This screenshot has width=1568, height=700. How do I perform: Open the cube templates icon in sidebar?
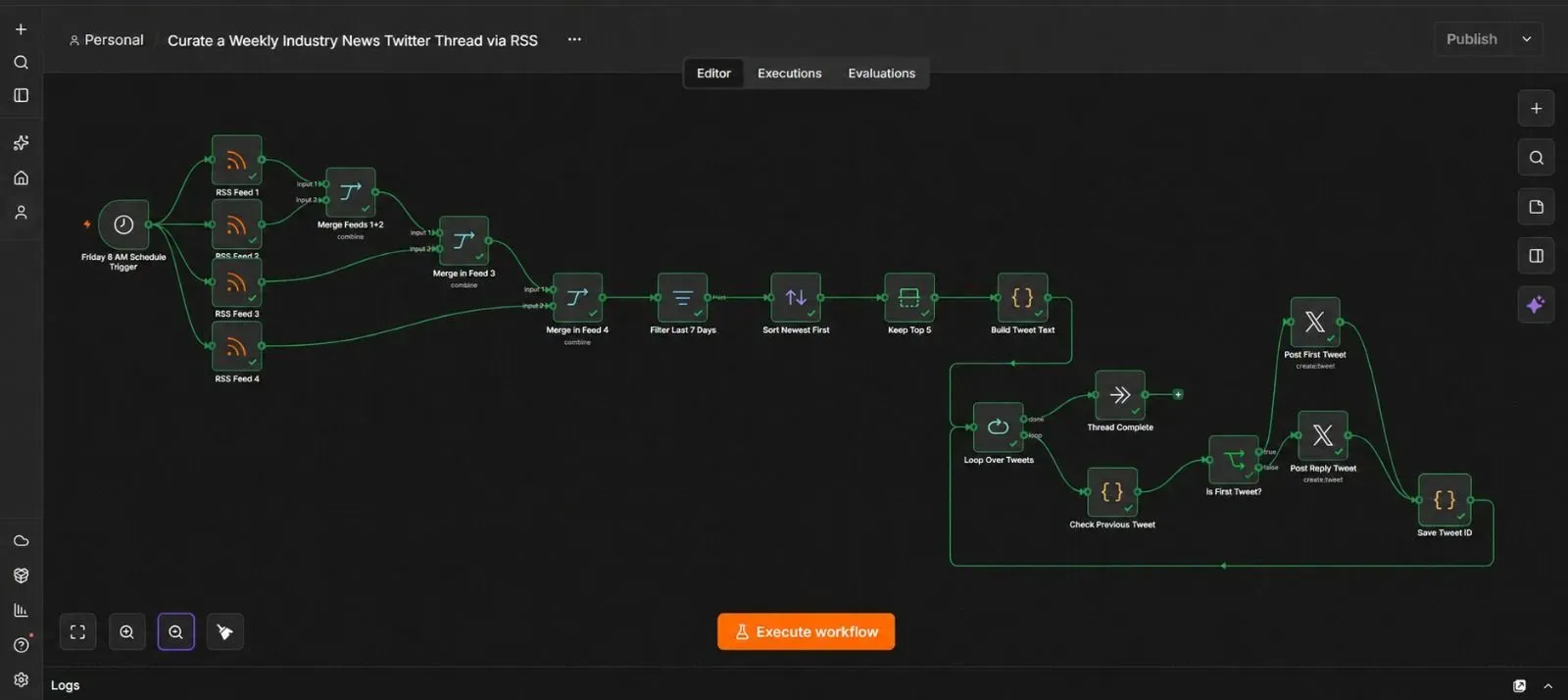click(21, 575)
